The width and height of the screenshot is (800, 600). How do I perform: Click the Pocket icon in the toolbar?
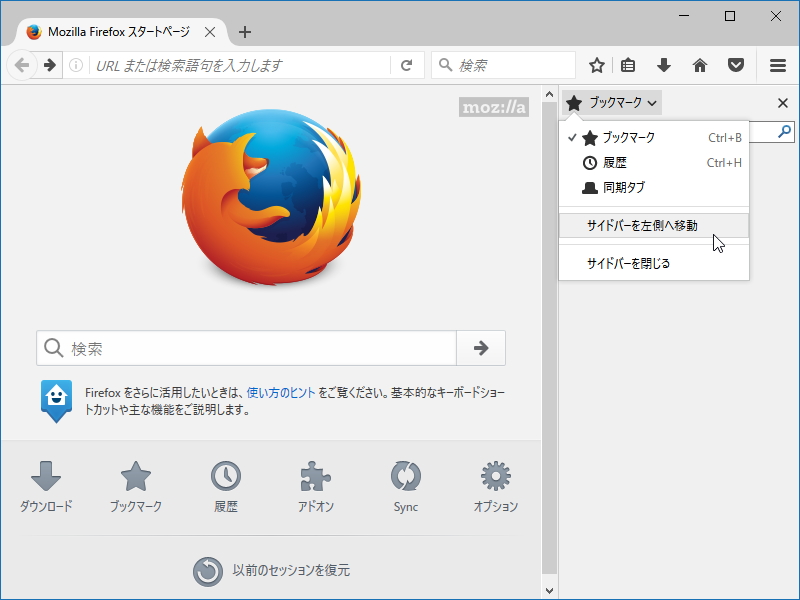(736, 64)
